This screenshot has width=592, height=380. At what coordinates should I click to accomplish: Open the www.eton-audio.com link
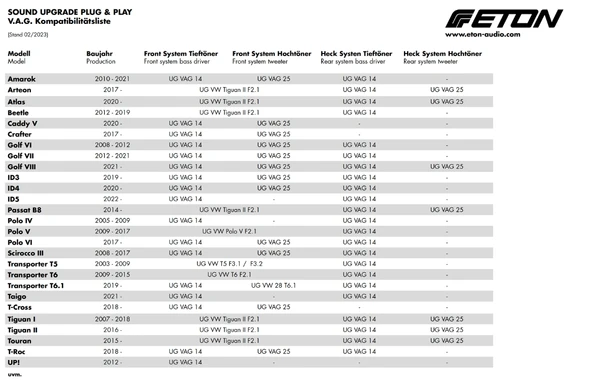483,34
